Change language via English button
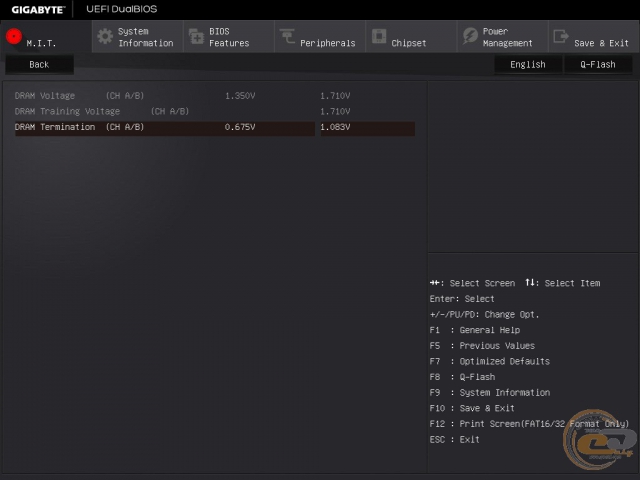Viewport: 640px width, 480px height. pos(528,64)
